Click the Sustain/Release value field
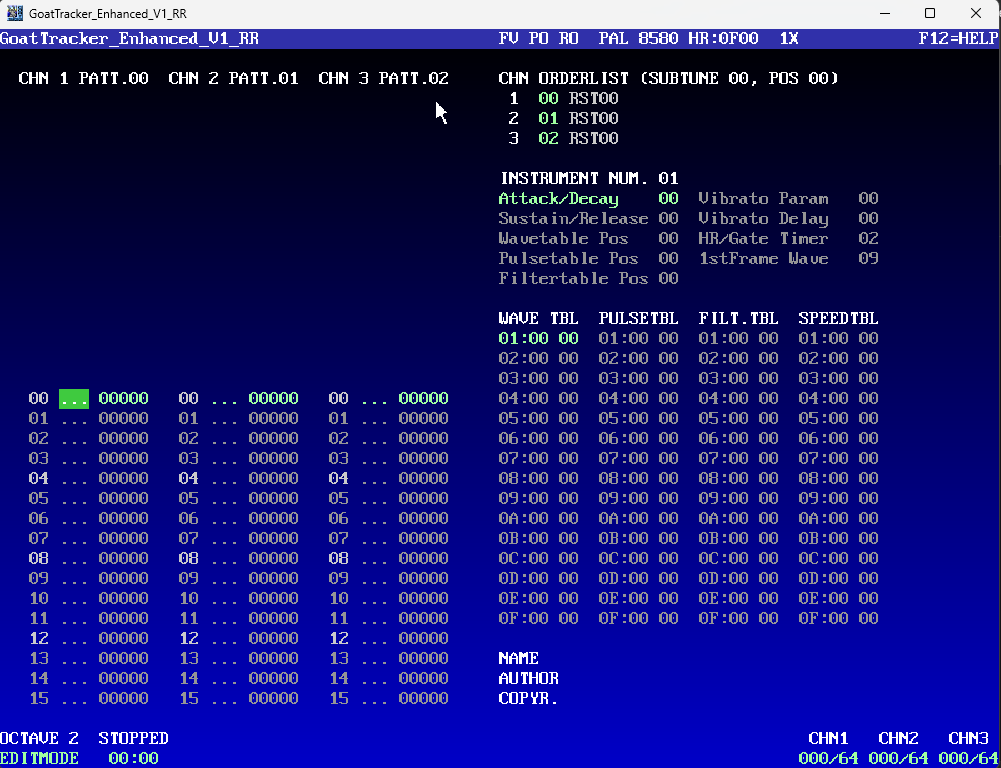Screen dimensions: 1001x768 tap(668, 218)
